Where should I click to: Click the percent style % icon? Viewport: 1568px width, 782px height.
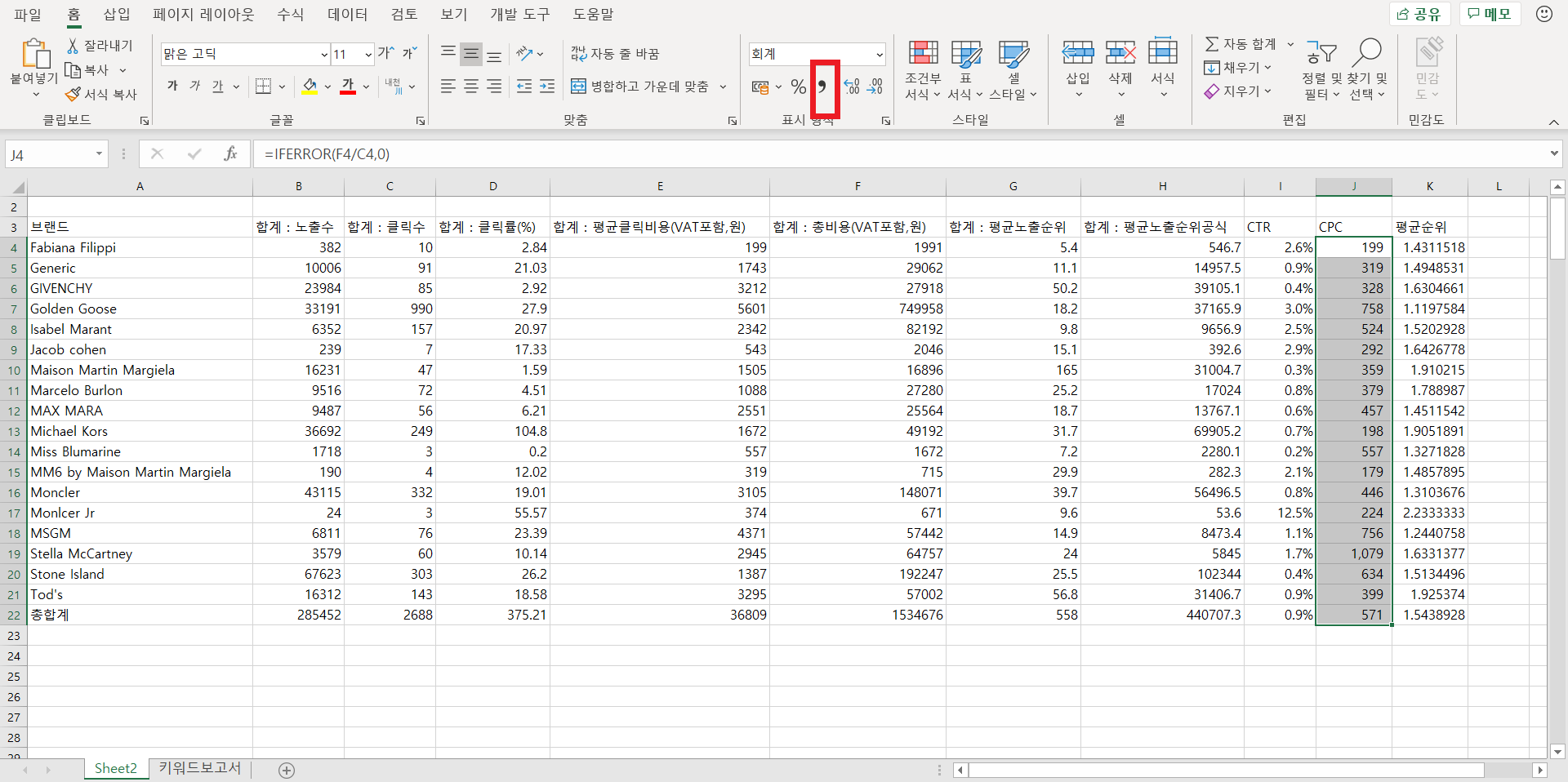[798, 87]
